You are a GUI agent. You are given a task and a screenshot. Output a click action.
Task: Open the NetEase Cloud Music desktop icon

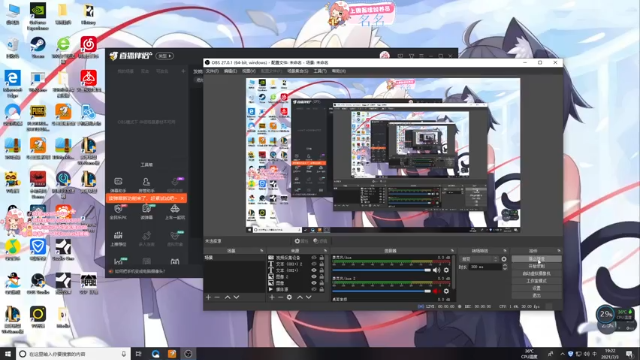coord(89,44)
